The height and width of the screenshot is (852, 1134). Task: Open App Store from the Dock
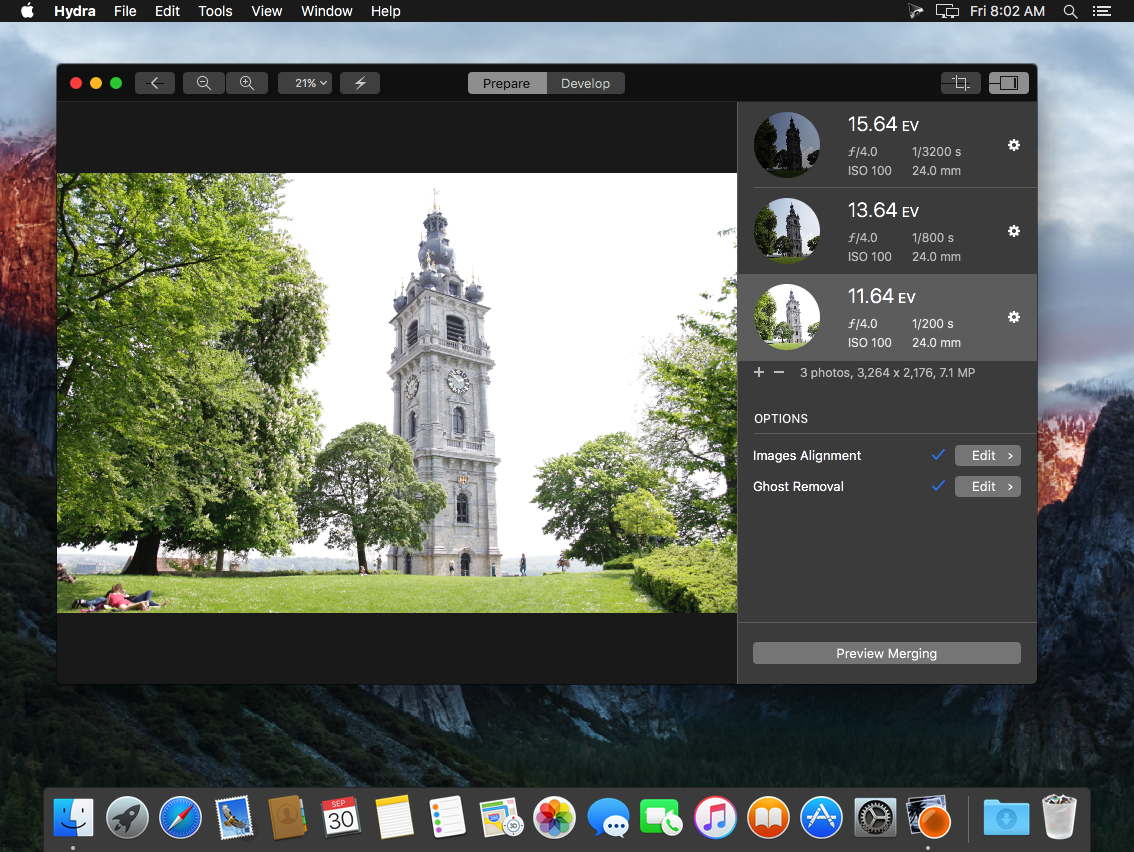822,818
